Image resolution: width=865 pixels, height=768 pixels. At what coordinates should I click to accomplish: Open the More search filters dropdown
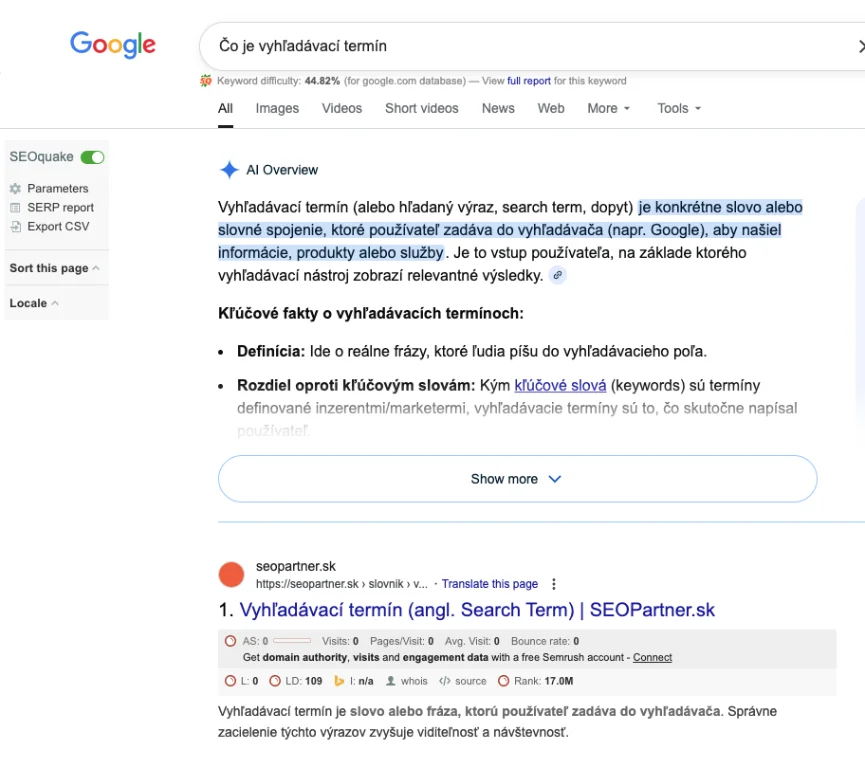[x=608, y=108]
